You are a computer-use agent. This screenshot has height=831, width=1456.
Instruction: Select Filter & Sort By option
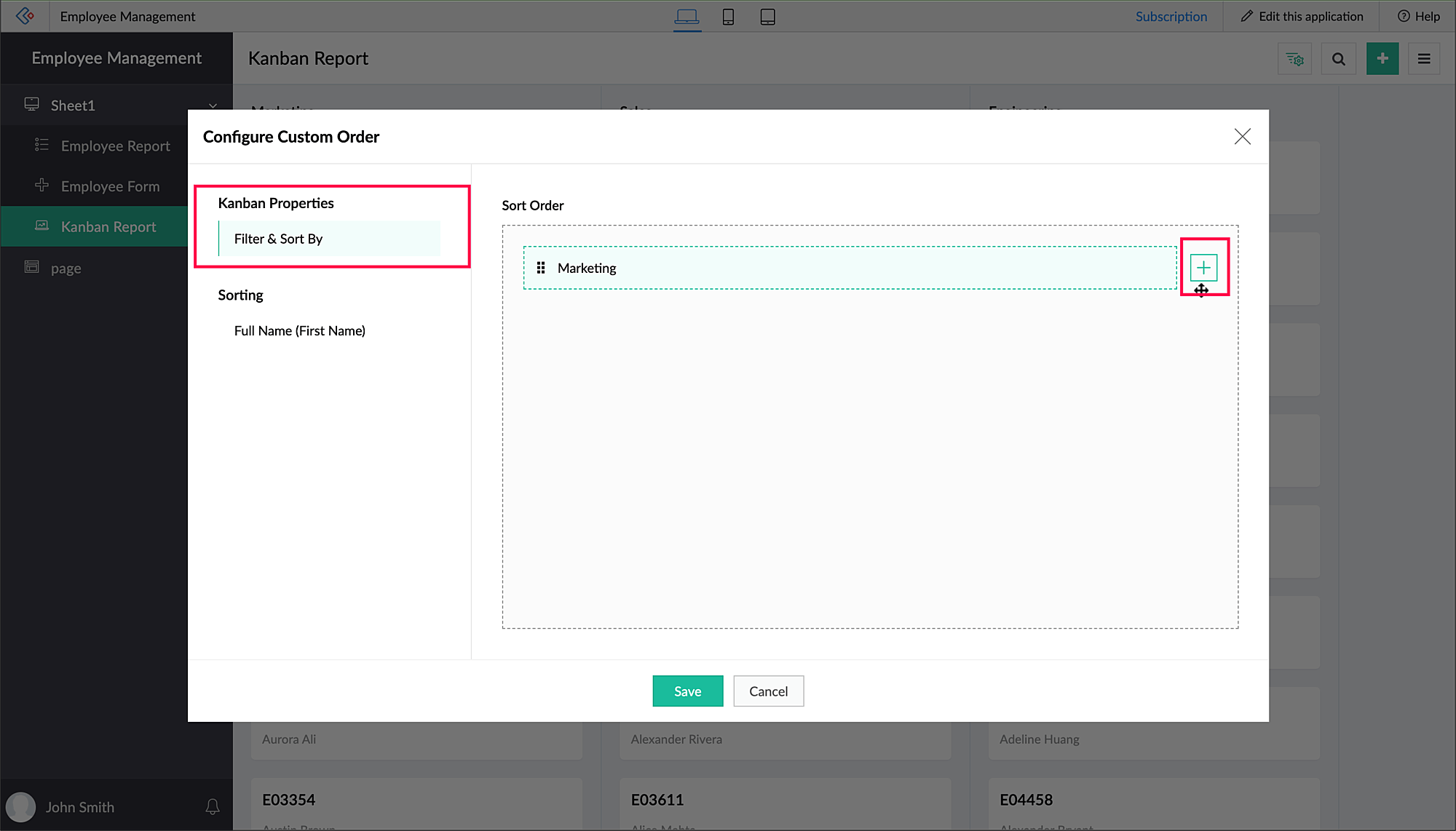click(278, 239)
